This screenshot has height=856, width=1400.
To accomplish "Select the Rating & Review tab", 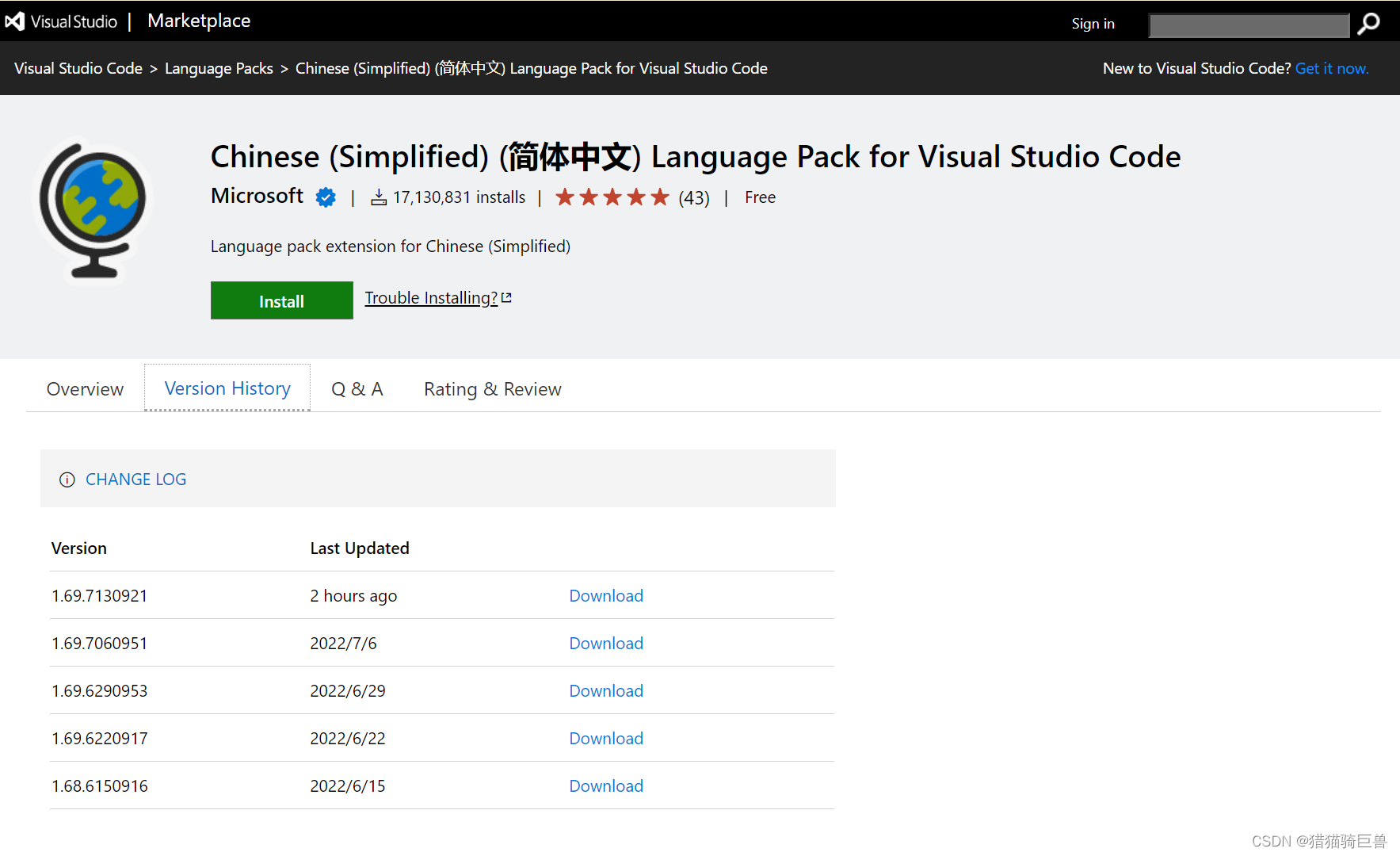I will 492,389.
